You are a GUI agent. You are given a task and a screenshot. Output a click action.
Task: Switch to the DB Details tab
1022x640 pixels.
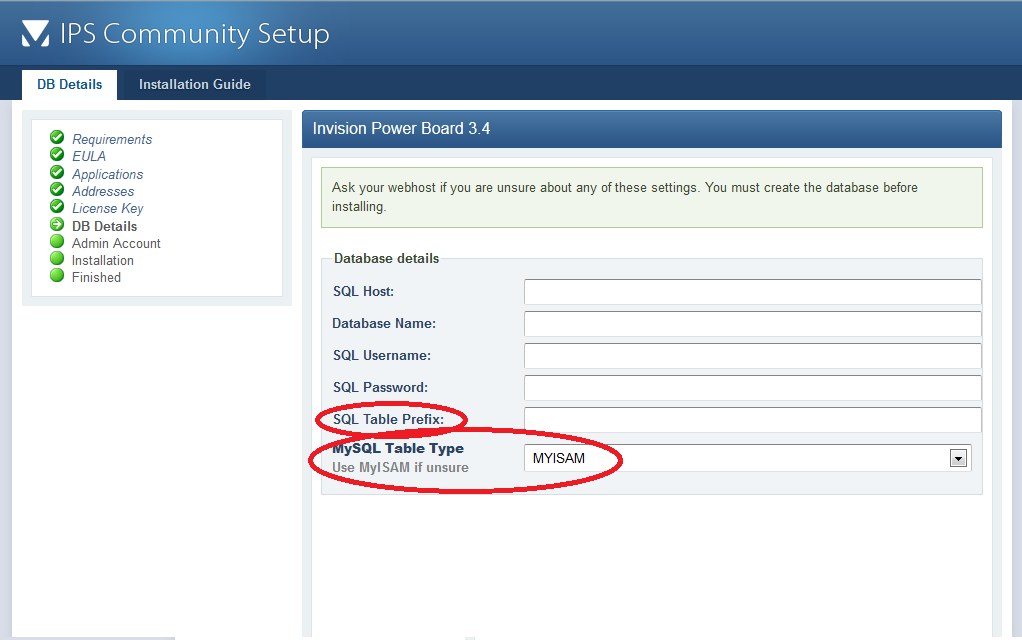pos(70,85)
